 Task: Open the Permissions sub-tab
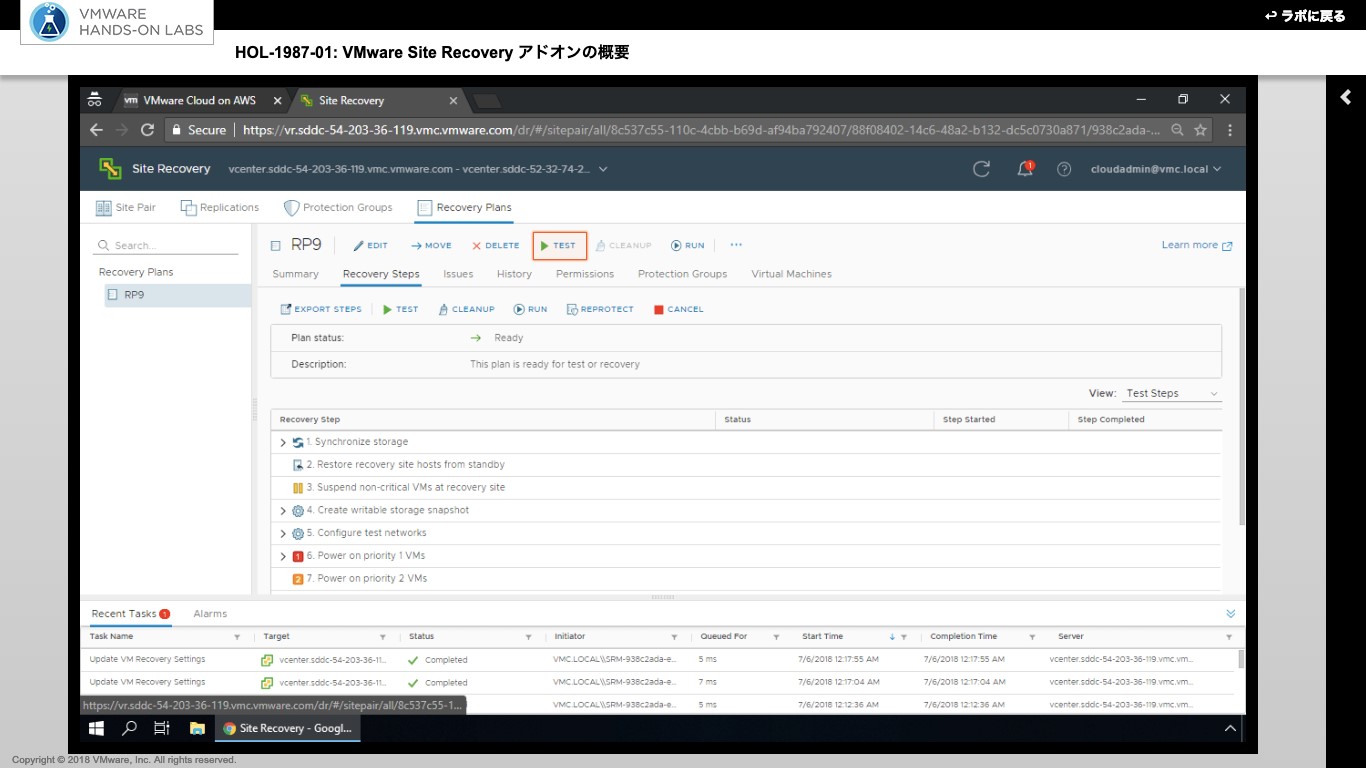tap(585, 274)
